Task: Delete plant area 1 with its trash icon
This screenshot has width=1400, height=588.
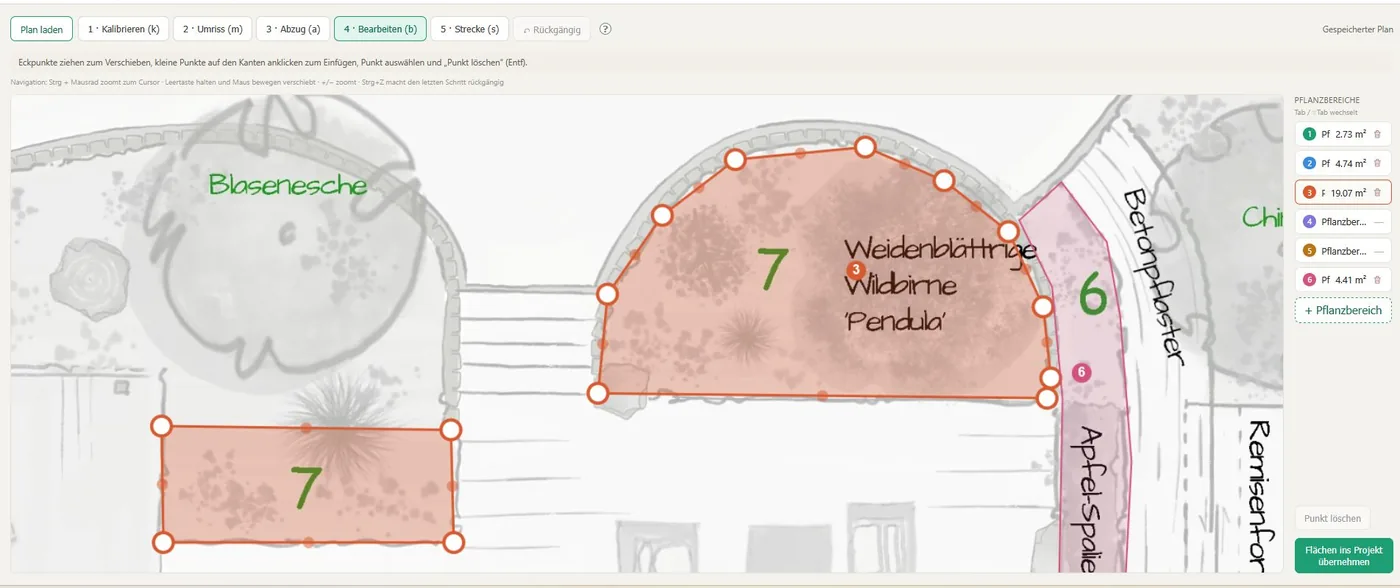Action: (x=1377, y=134)
